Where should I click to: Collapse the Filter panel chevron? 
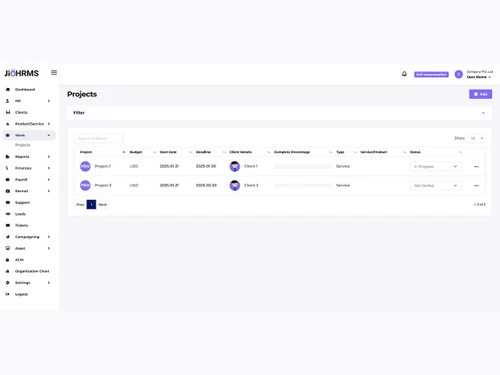(483, 113)
